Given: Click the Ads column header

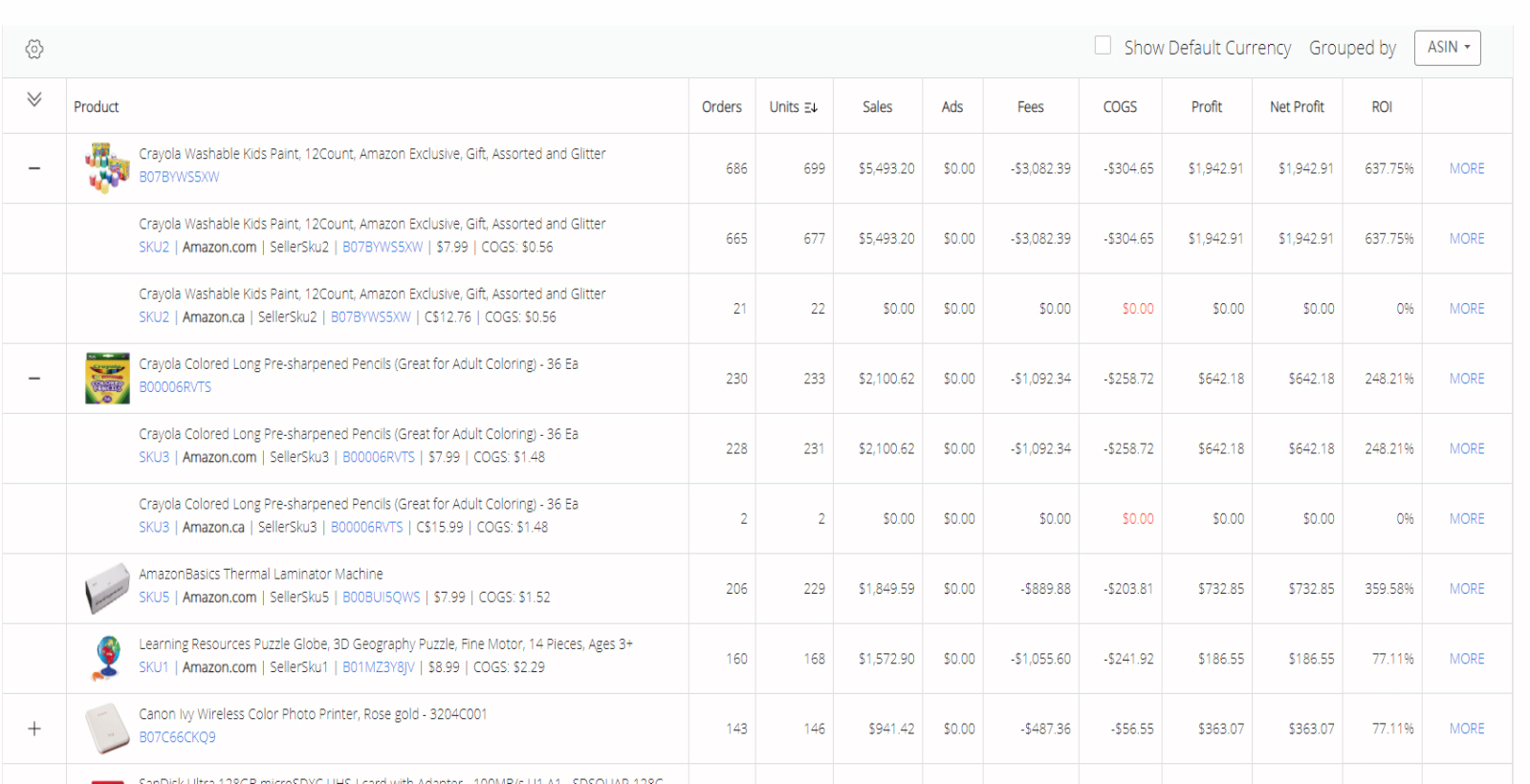Looking at the screenshot, I should pos(952,107).
